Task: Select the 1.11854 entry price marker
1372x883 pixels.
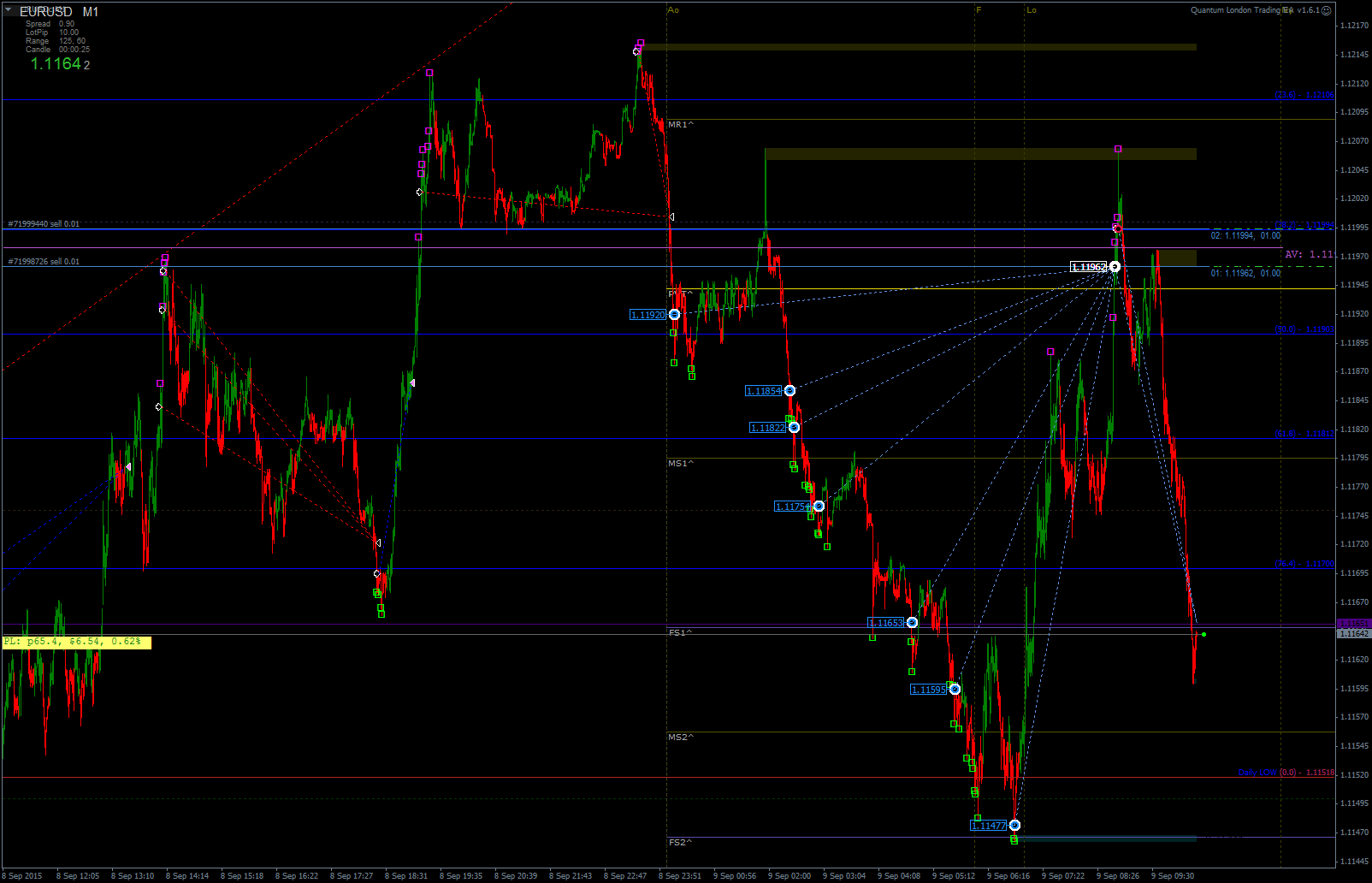Action: pos(763,391)
